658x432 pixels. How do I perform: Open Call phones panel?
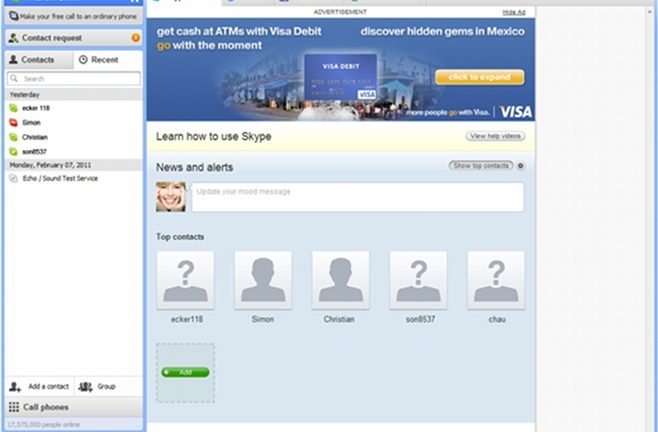(74, 407)
